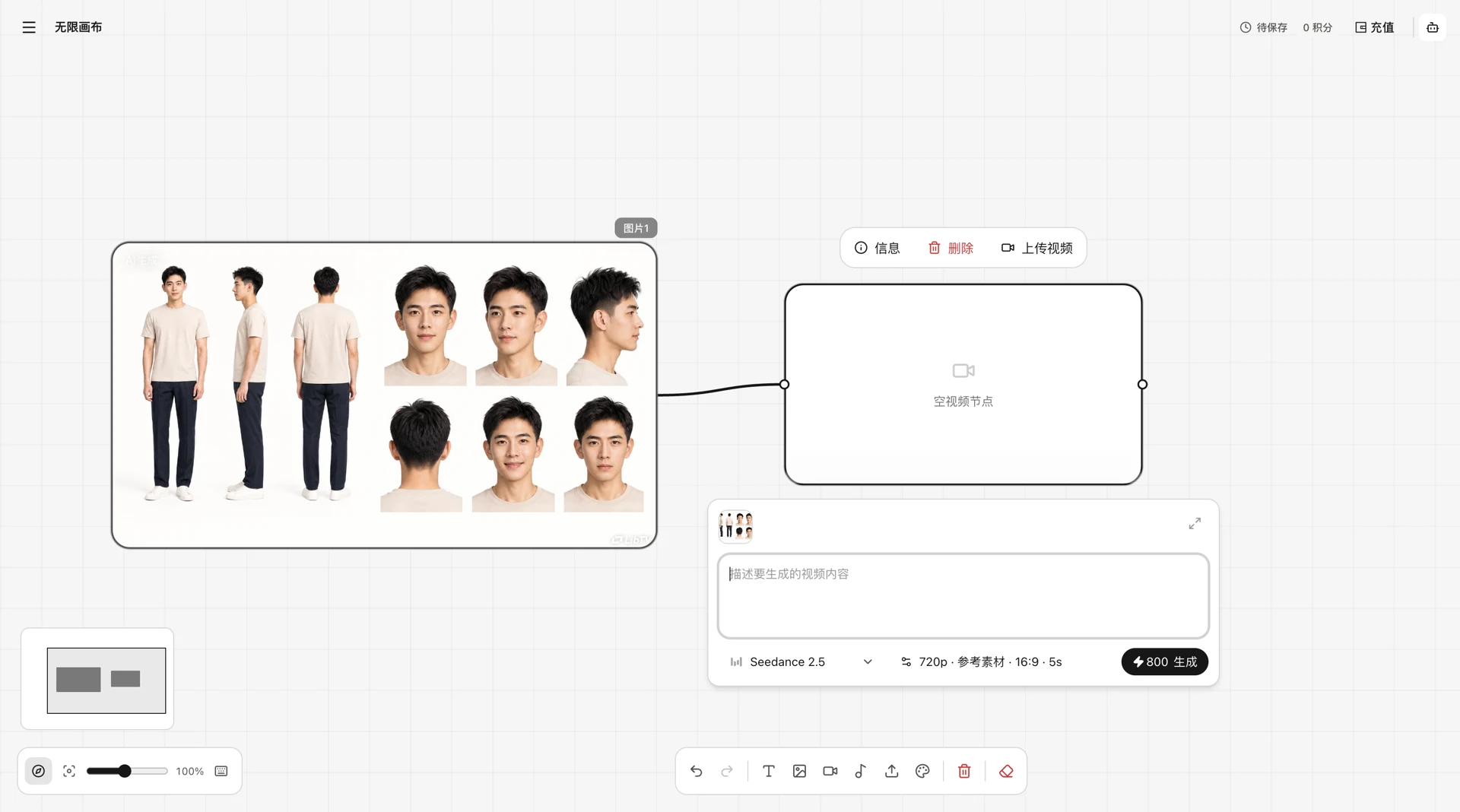Click the video node right connection handle
1460x812 pixels.
[x=1142, y=385]
